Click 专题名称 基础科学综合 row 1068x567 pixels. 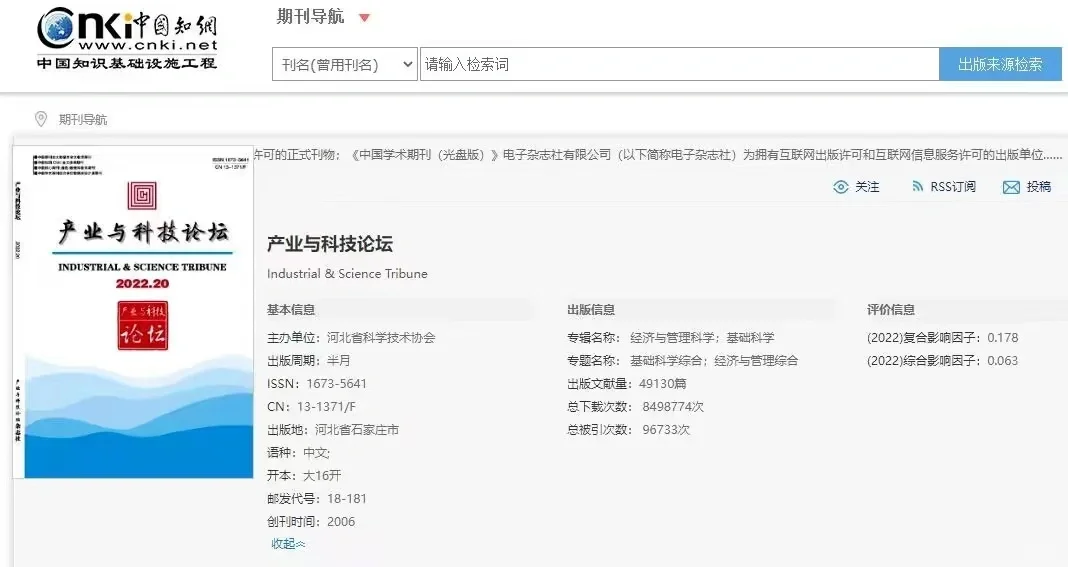click(x=682, y=361)
